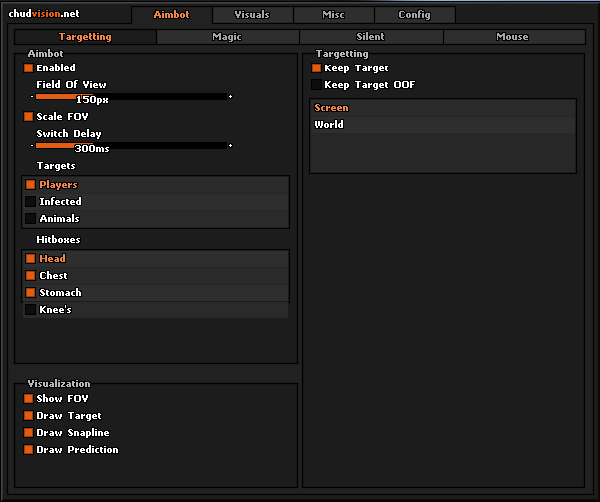Enable the Animals target checkbox
This screenshot has width=600, height=502.
(x=31, y=218)
